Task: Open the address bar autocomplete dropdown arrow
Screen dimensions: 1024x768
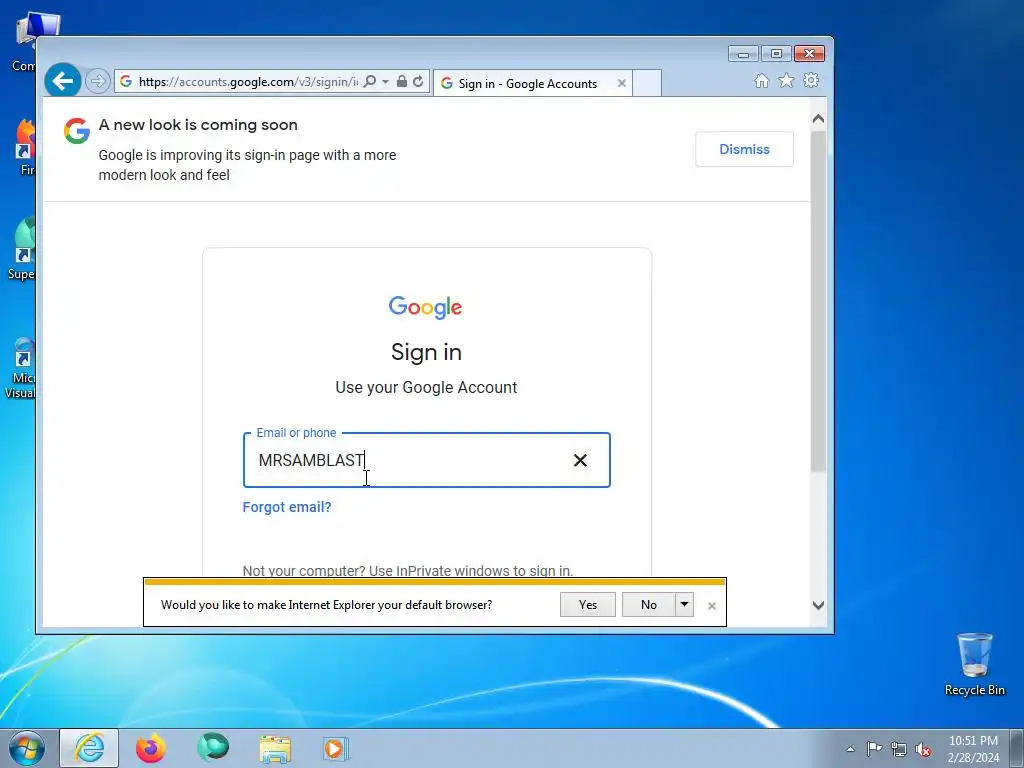Action: coord(385,81)
